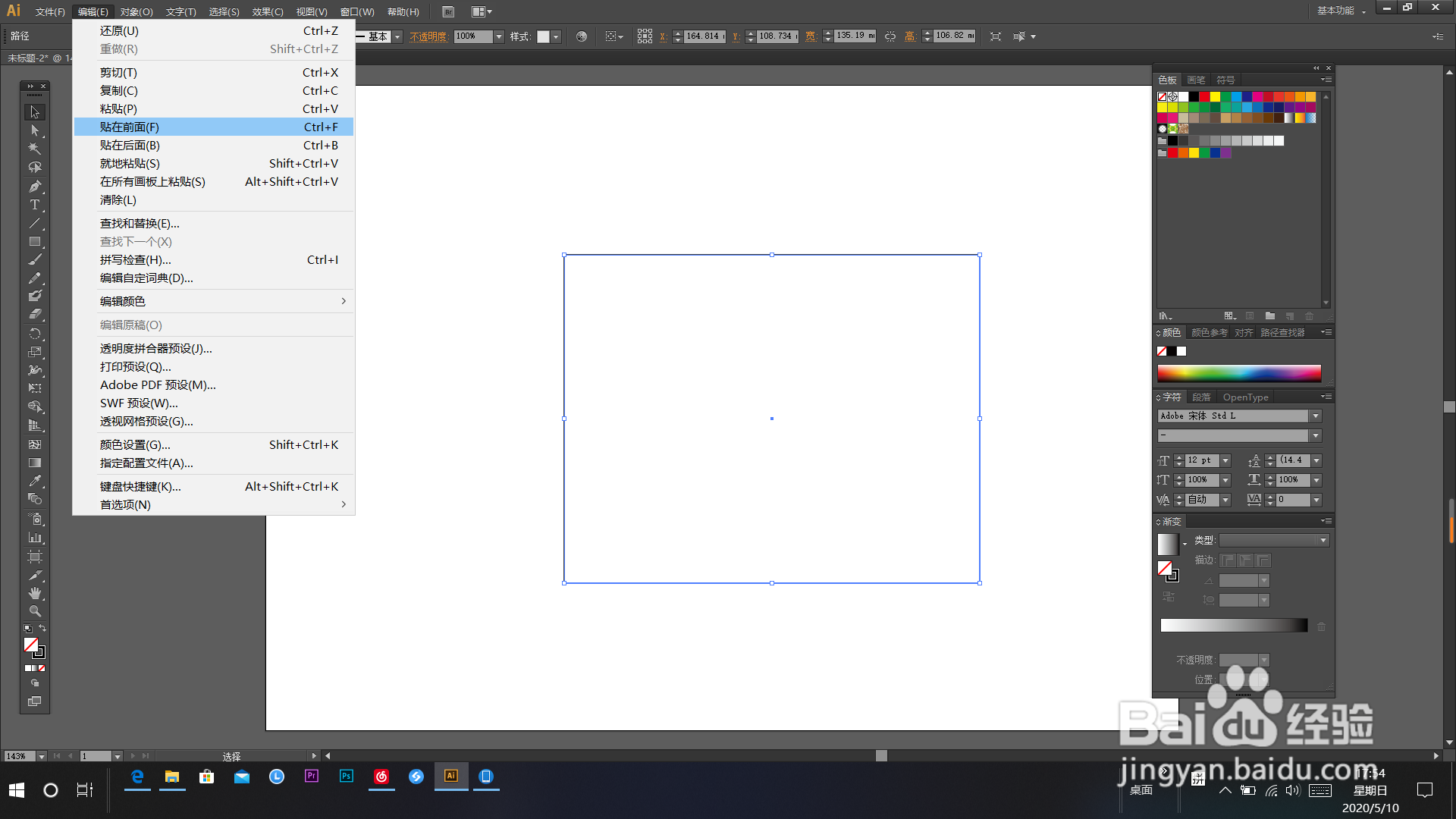Select the Rectangle tool
The width and height of the screenshot is (1456, 819).
[x=34, y=242]
